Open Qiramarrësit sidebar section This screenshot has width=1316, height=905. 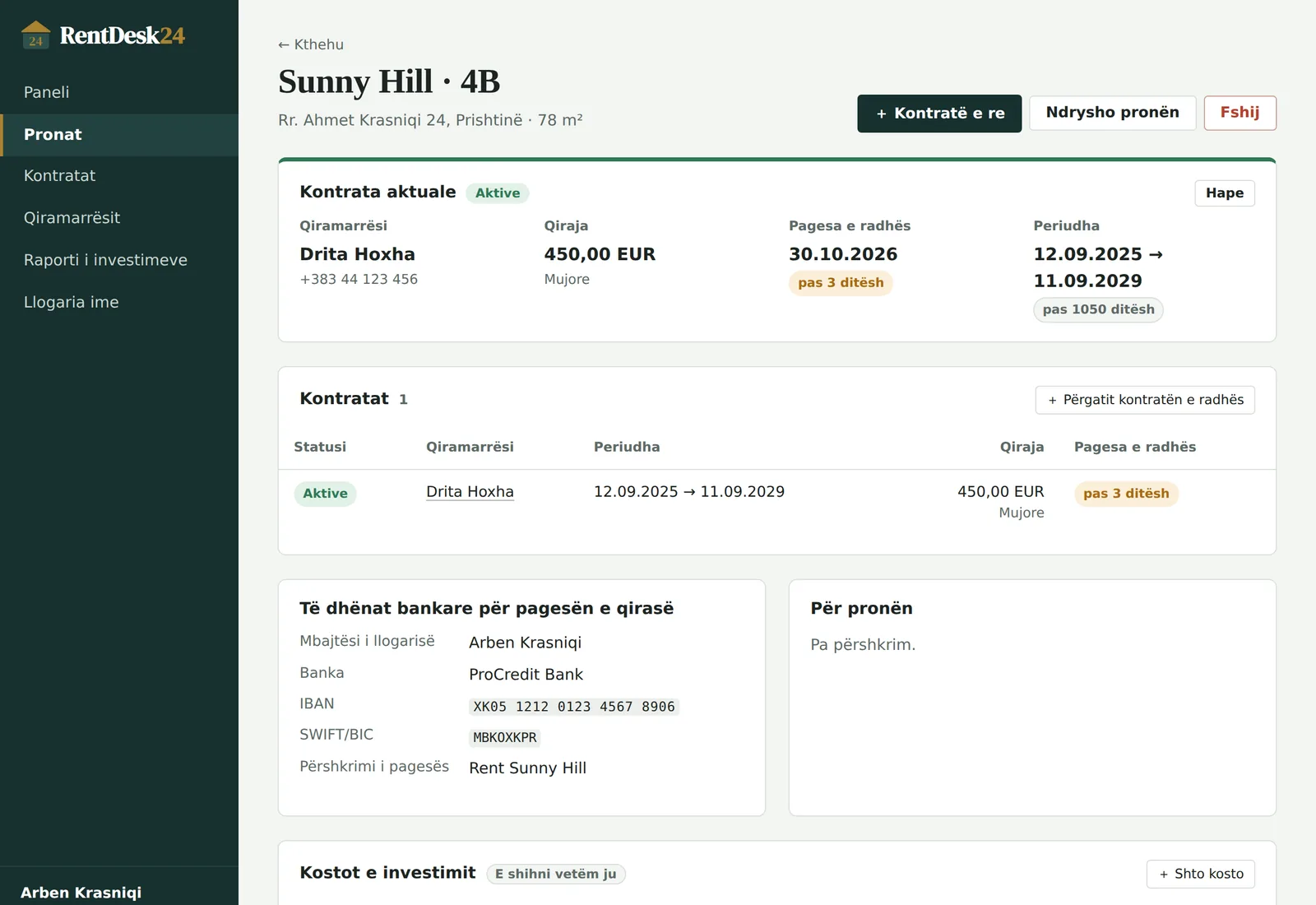(x=119, y=217)
